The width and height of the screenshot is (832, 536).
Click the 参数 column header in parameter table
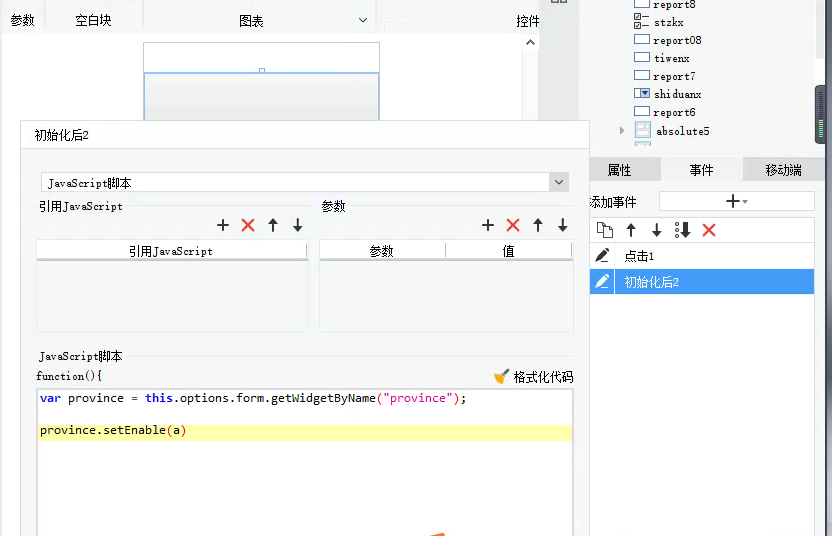point(382,250)
